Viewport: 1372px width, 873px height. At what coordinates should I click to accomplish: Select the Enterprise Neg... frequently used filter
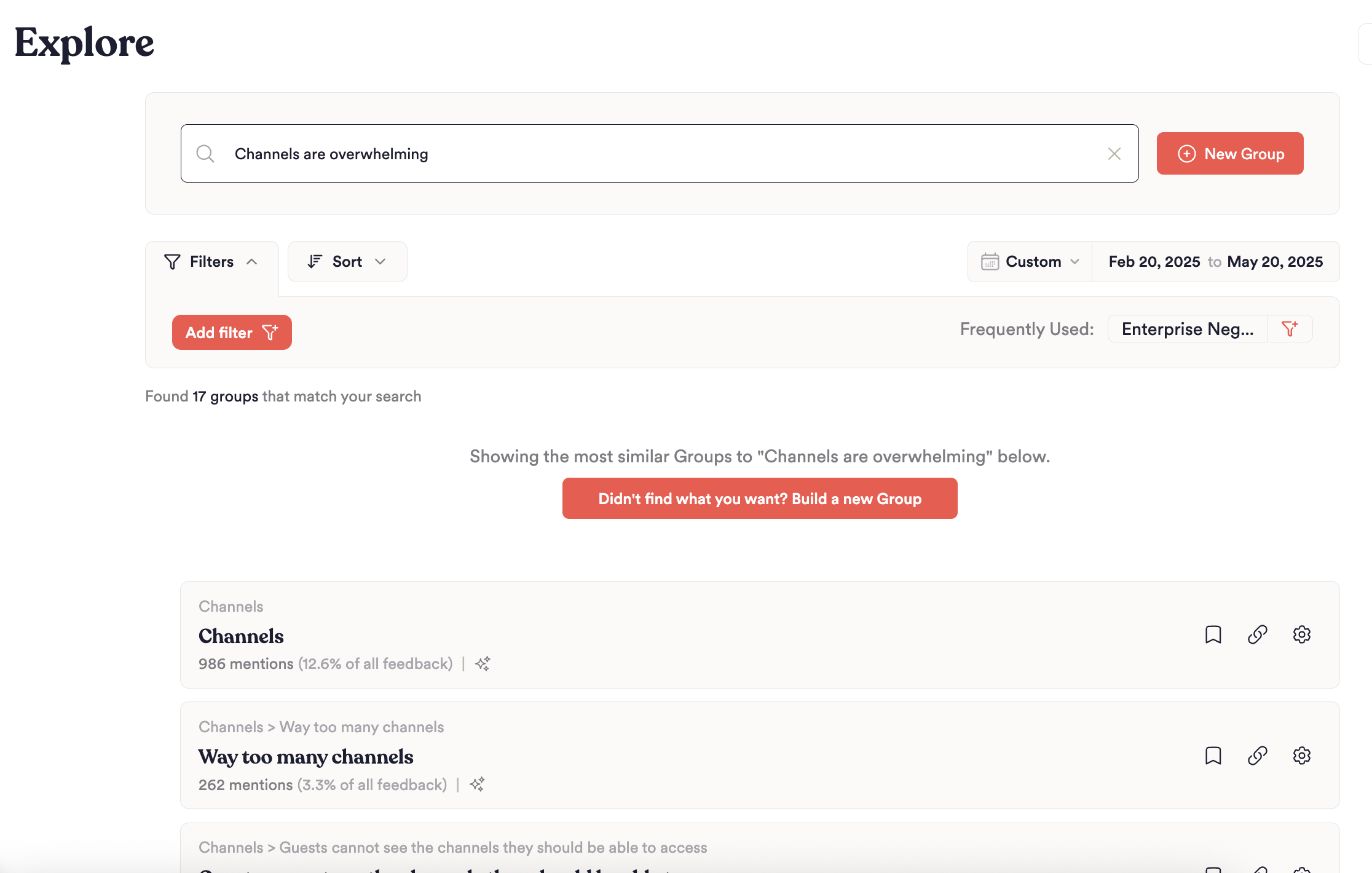coord(1187,329)
